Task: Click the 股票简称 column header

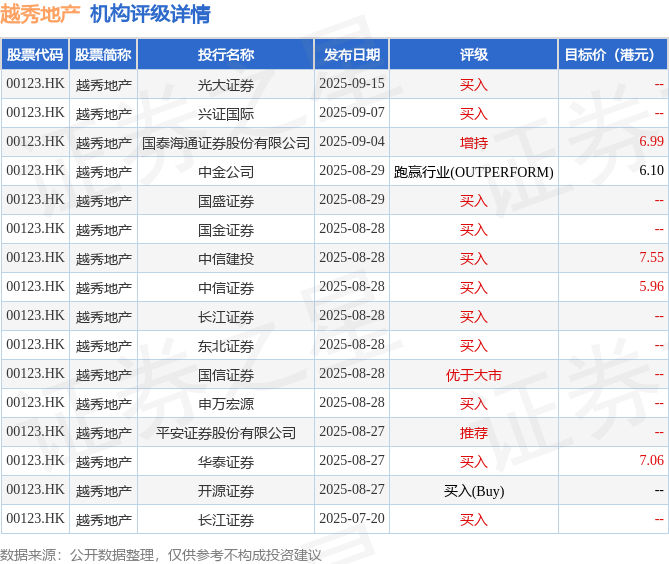Action: (103, 54)
